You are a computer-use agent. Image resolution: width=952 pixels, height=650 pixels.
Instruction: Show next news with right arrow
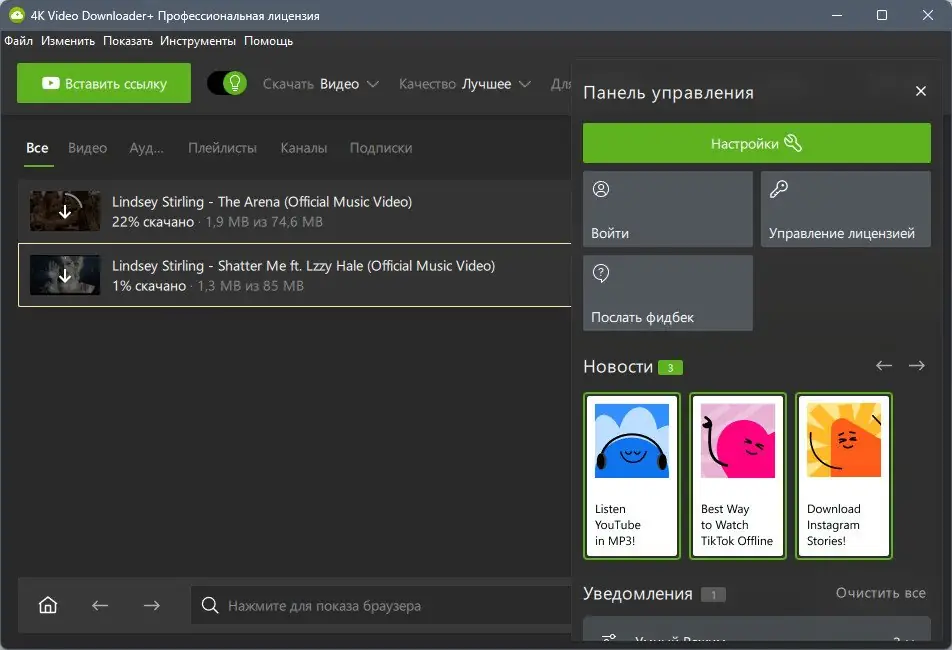pos(917,366)
